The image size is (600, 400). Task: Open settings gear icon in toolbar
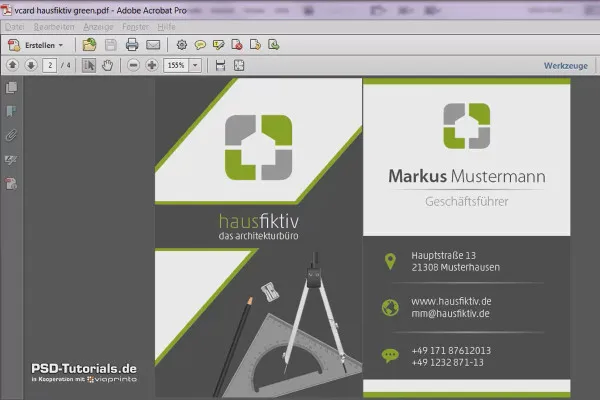[x=182, y=45]
